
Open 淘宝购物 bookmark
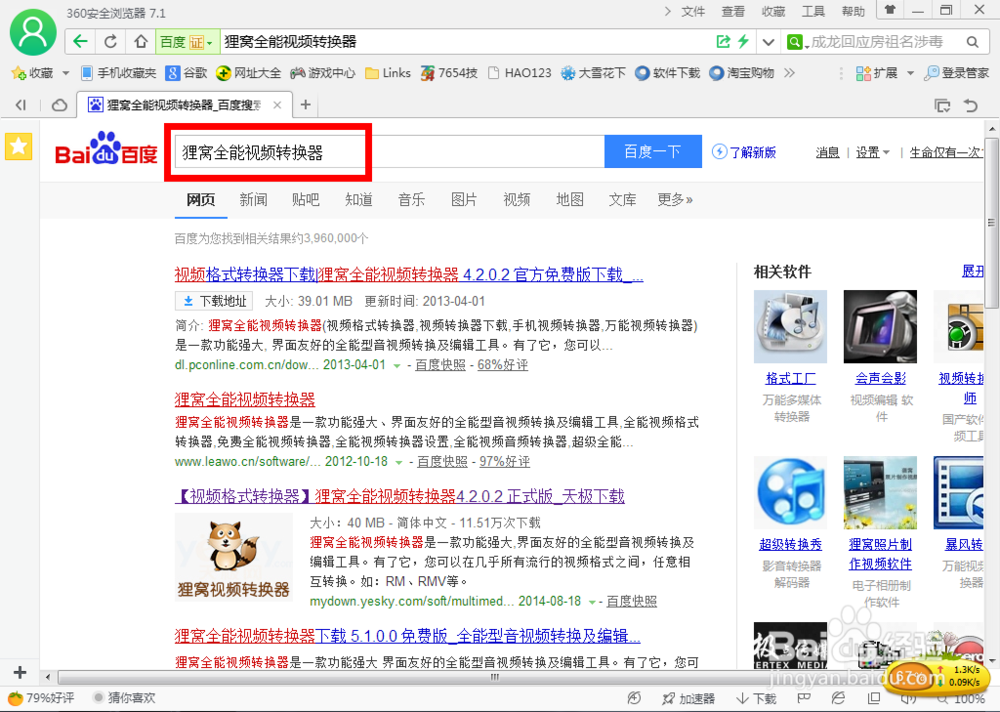[x=742, y=73]
